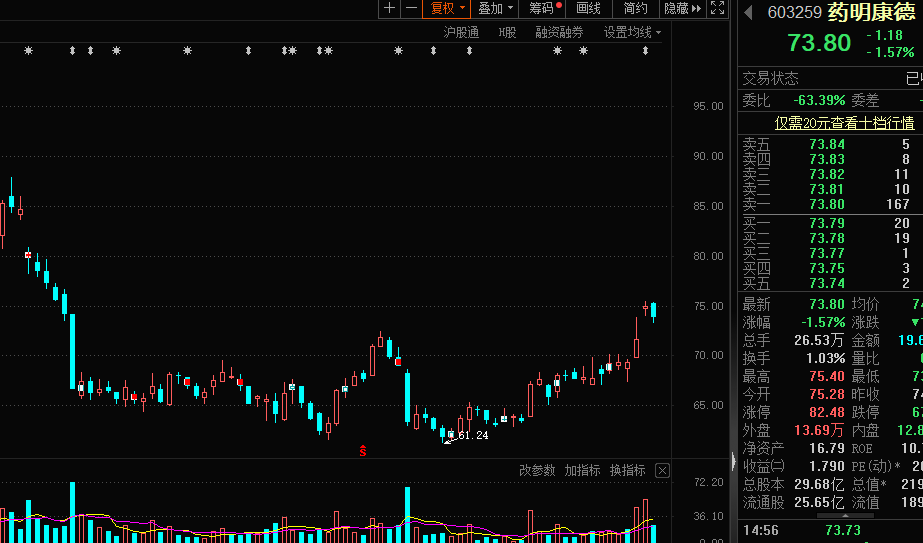
Task: Toggle 简约 simple mode
Action: [x=635, y=9]
